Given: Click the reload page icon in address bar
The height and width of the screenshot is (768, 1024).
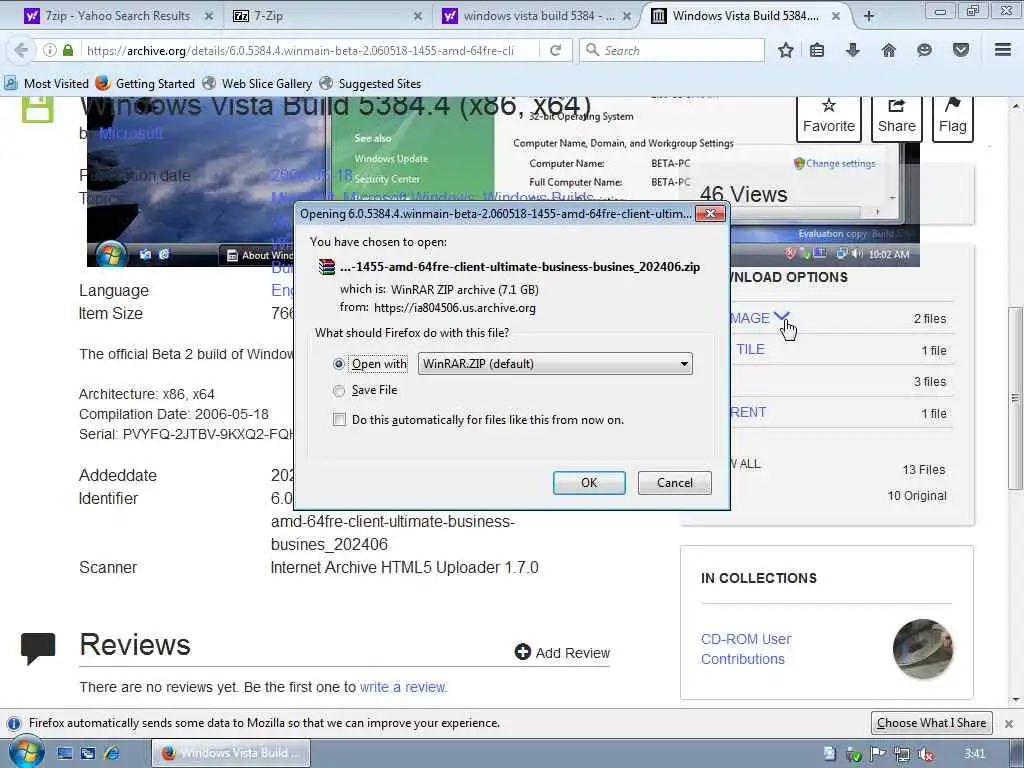Looking at the screenshot, I should coord(556,50).
